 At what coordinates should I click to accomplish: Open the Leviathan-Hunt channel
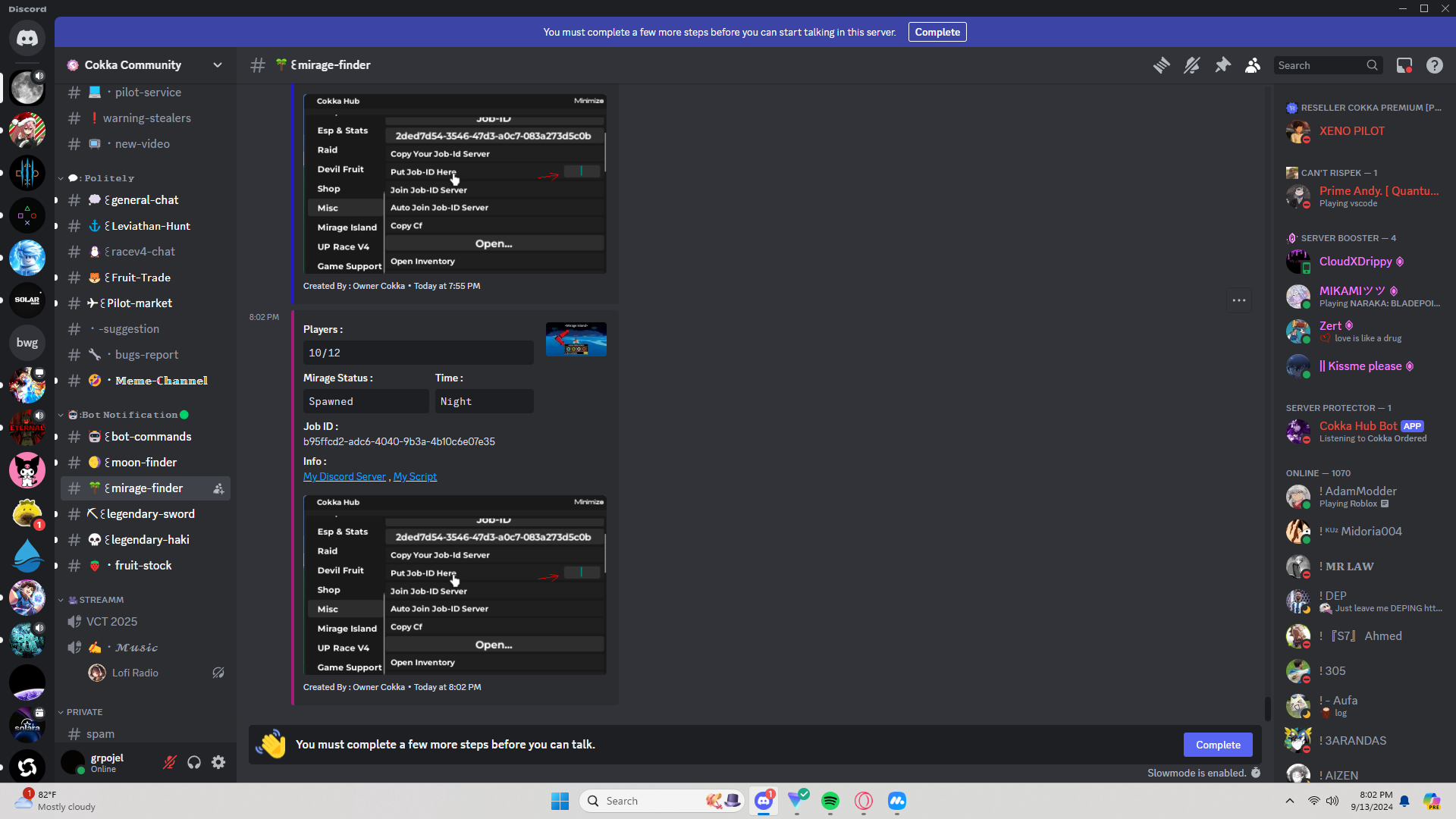pos(146,226)
